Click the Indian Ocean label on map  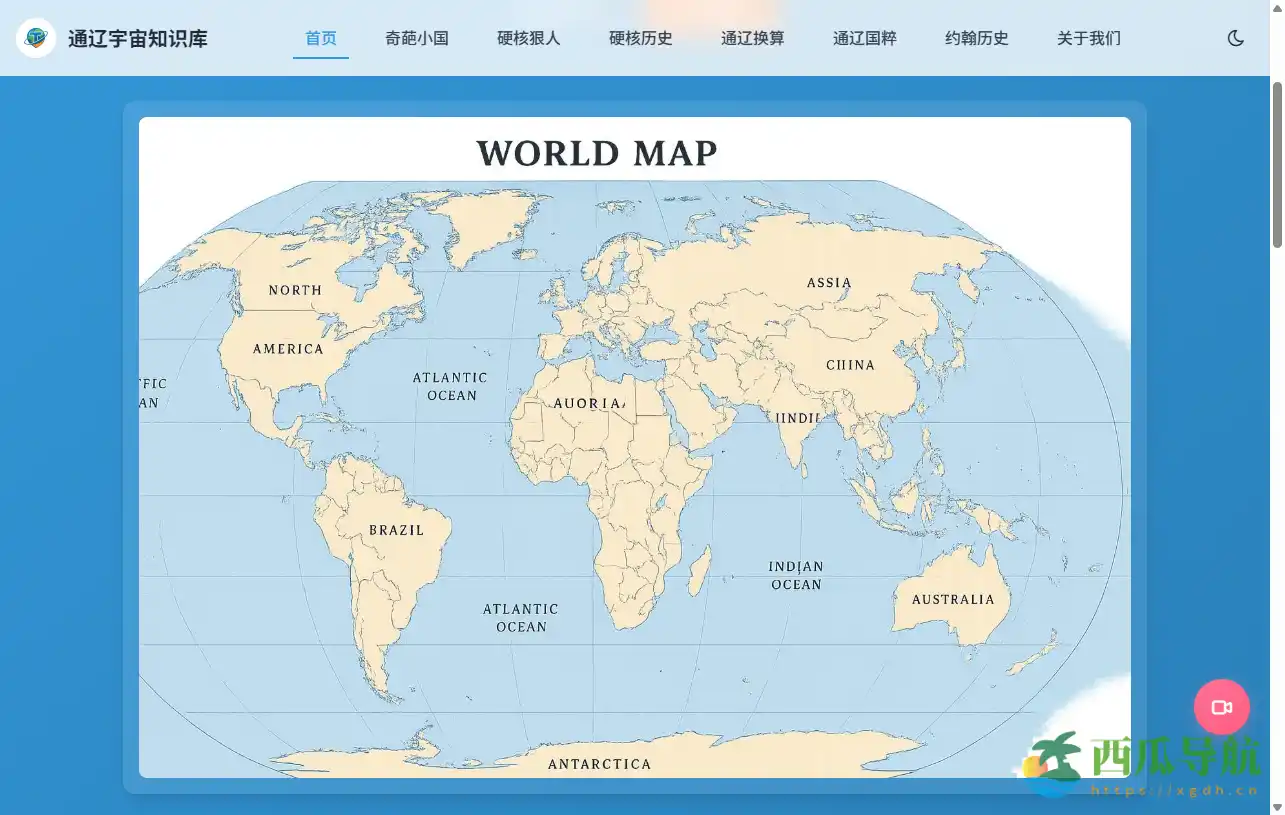tap(796, 575)
